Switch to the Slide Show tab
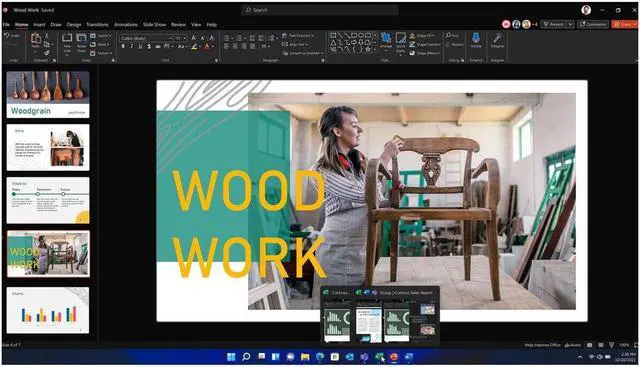This screenshot has width=640, height=367. pos(154,25)
